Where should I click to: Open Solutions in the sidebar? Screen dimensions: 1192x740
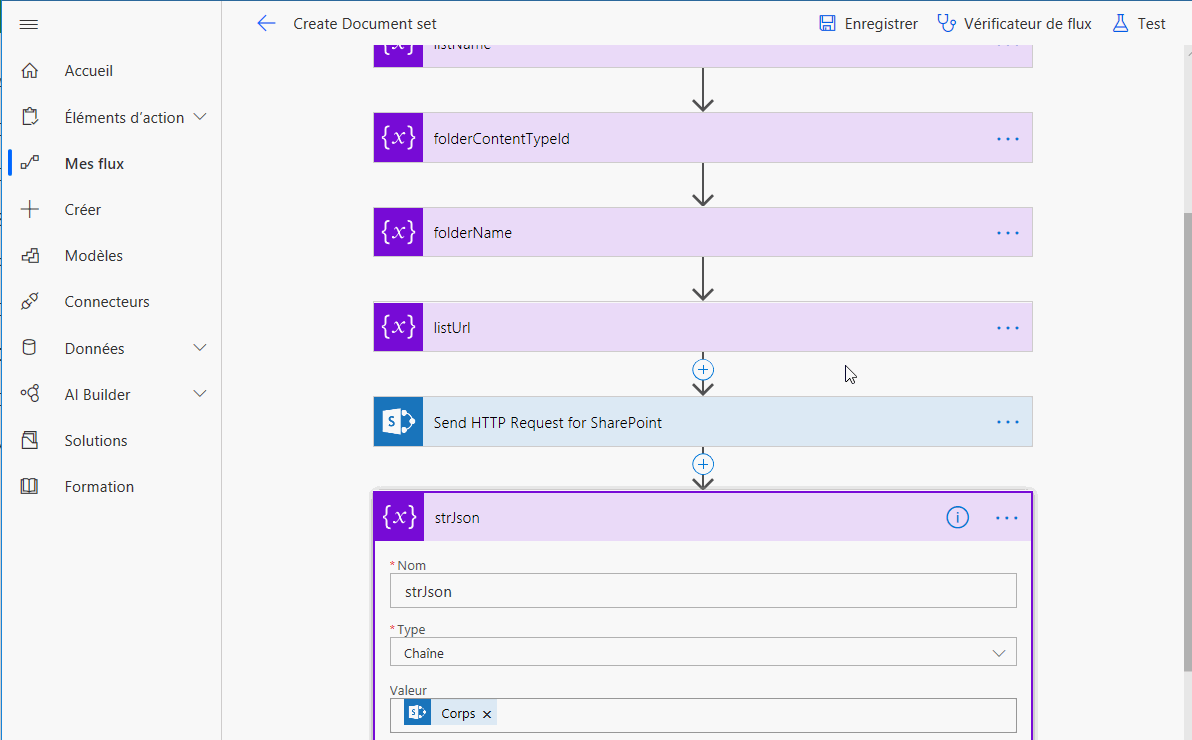coord(96,440)
